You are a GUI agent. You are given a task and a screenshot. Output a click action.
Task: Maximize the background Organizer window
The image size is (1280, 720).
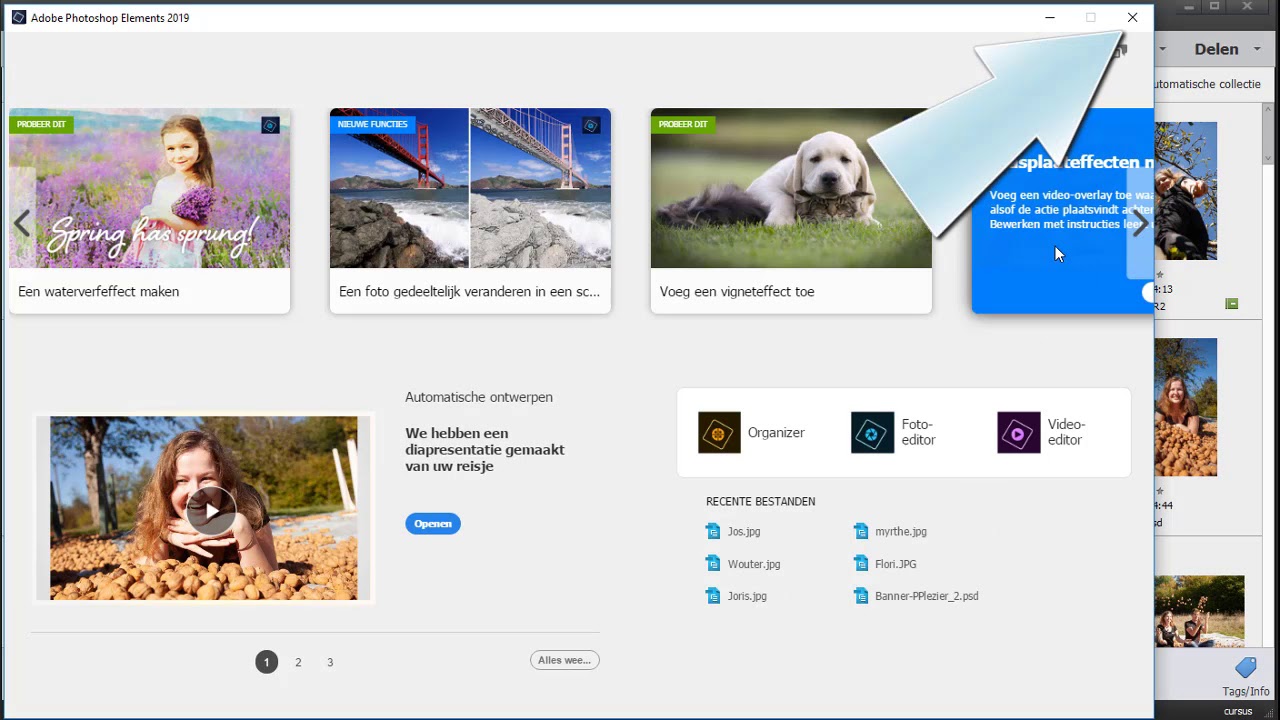[x=1214, y=6]
